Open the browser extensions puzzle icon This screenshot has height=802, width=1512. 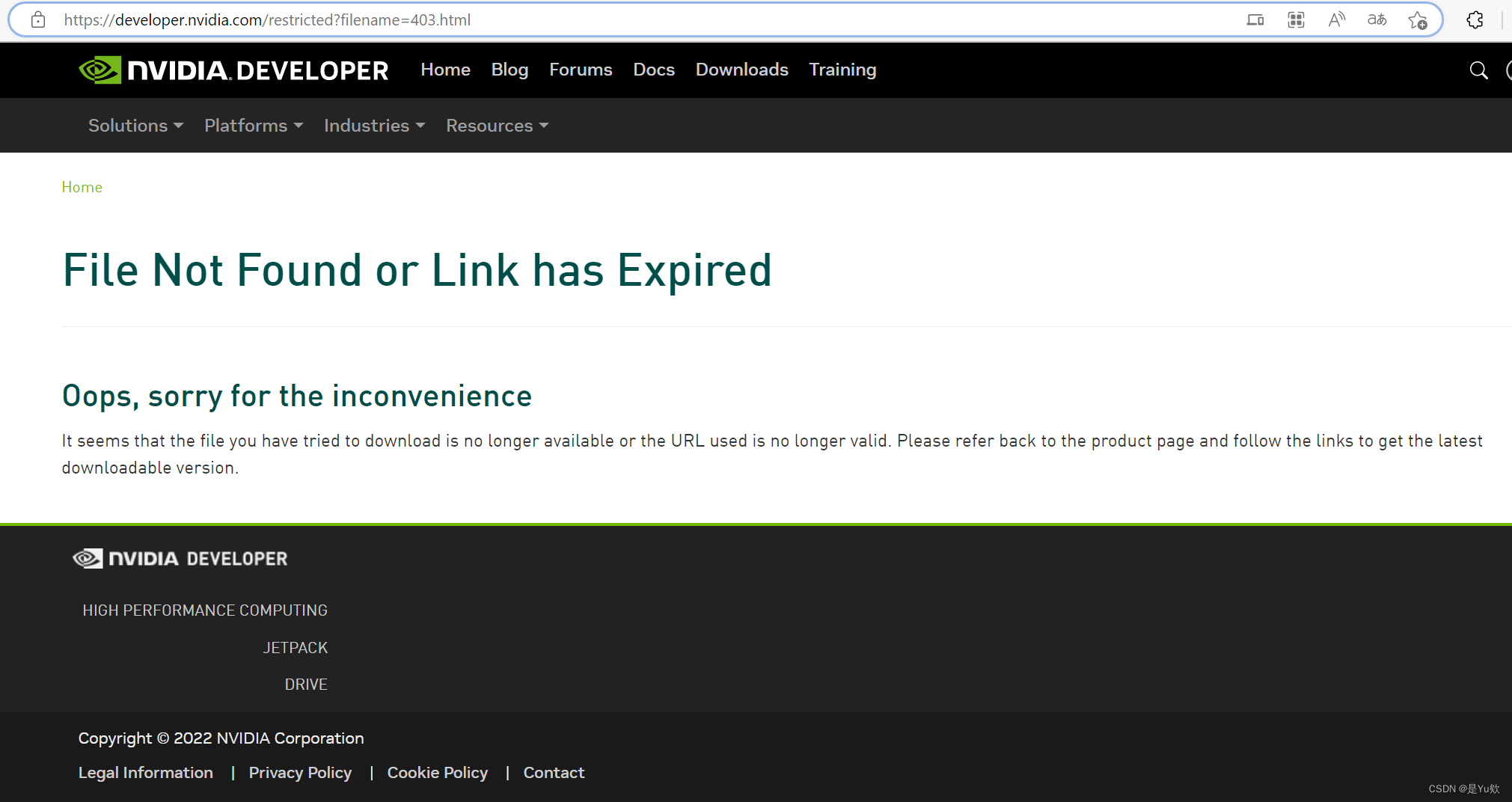[1475, 20]
